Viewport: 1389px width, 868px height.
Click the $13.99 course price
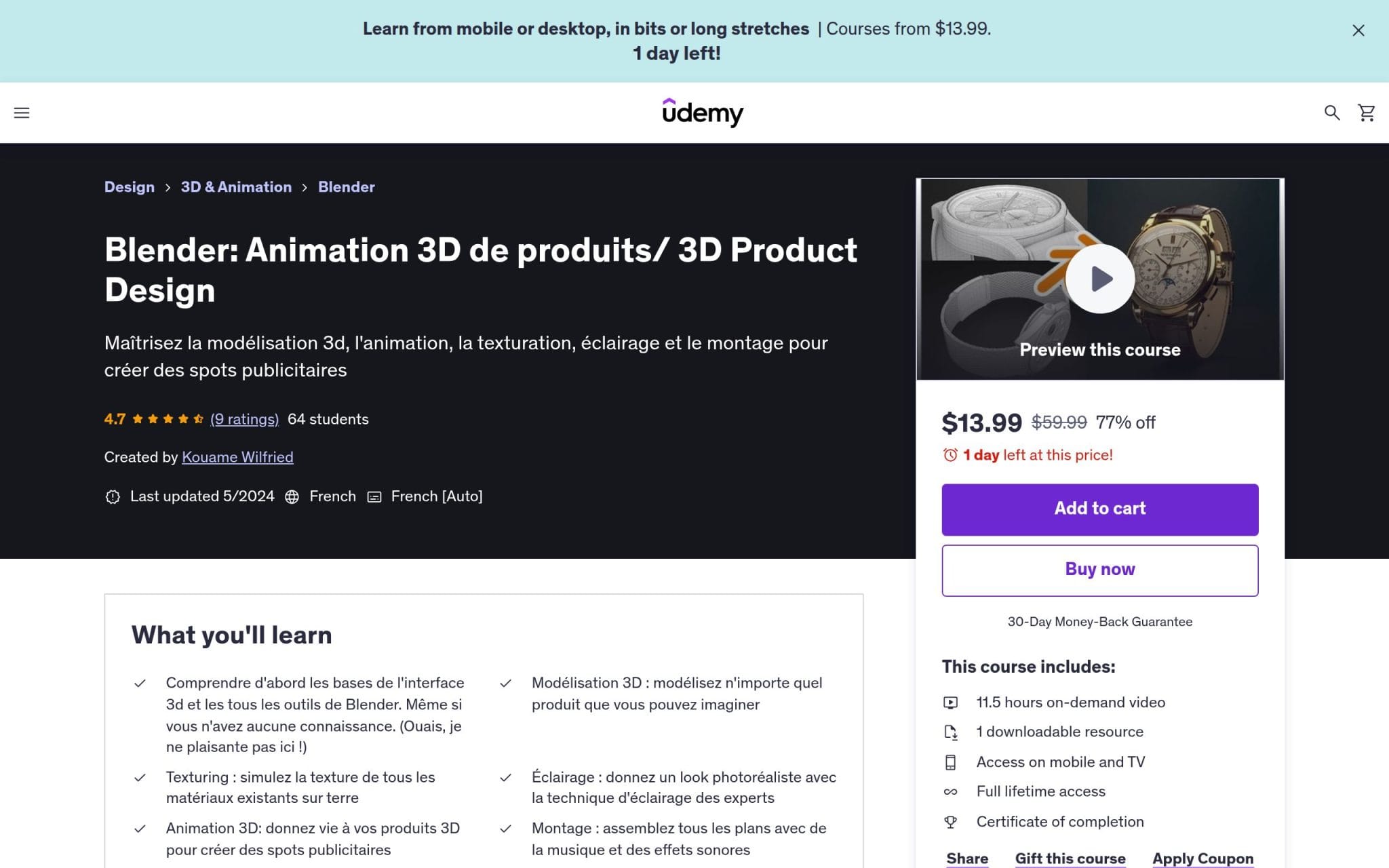(981, 422)
